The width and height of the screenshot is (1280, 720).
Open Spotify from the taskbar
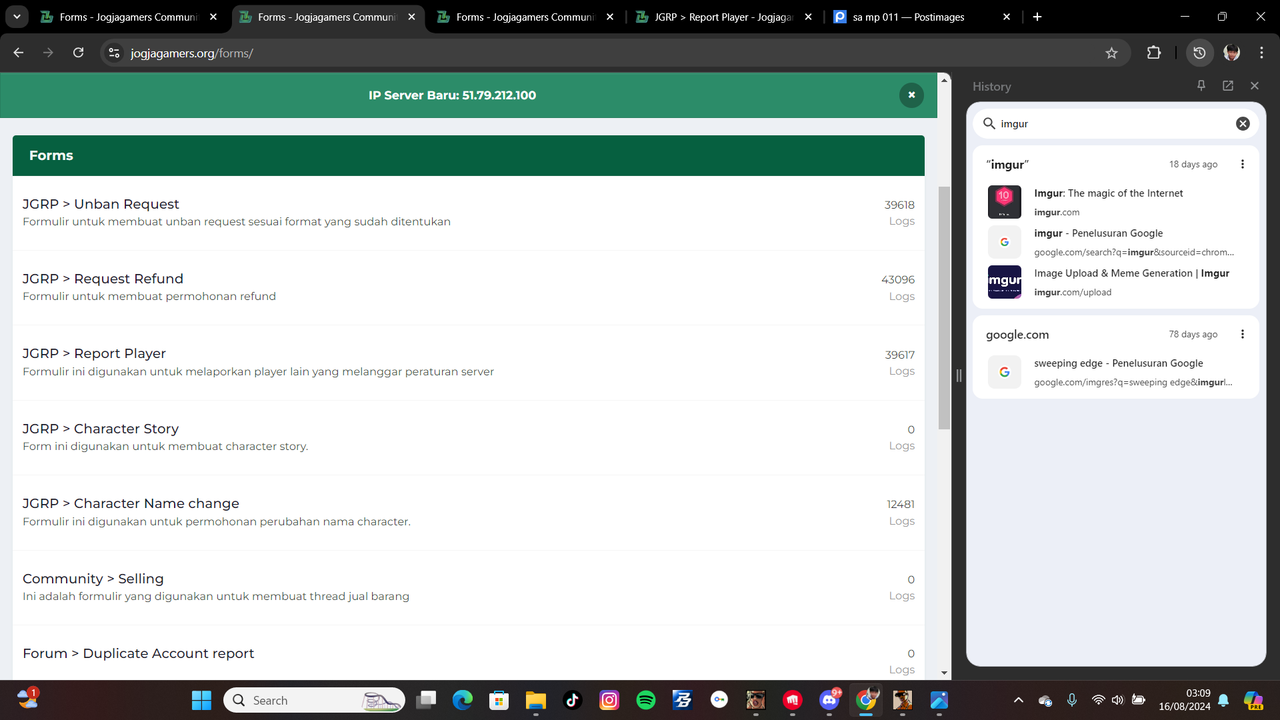click(x=646, y=700)
